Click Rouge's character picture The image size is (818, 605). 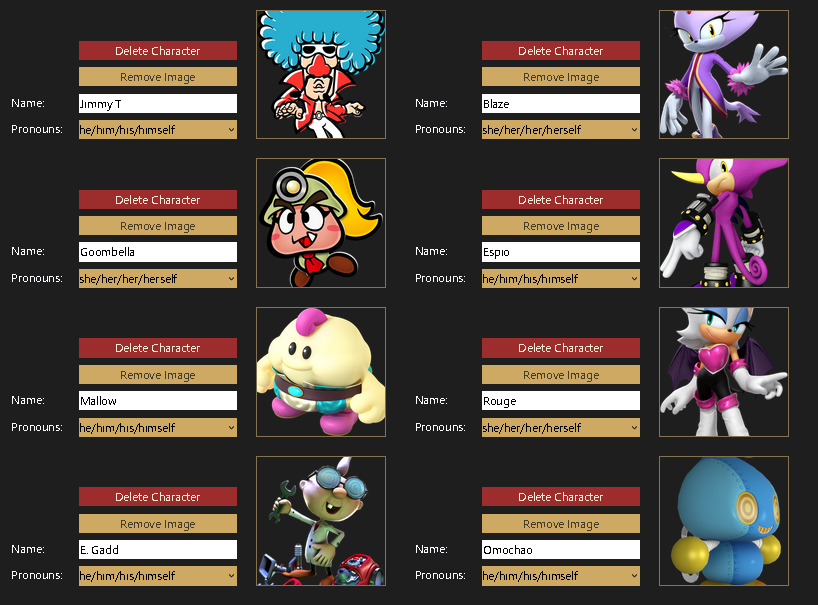tap(724, 372)
